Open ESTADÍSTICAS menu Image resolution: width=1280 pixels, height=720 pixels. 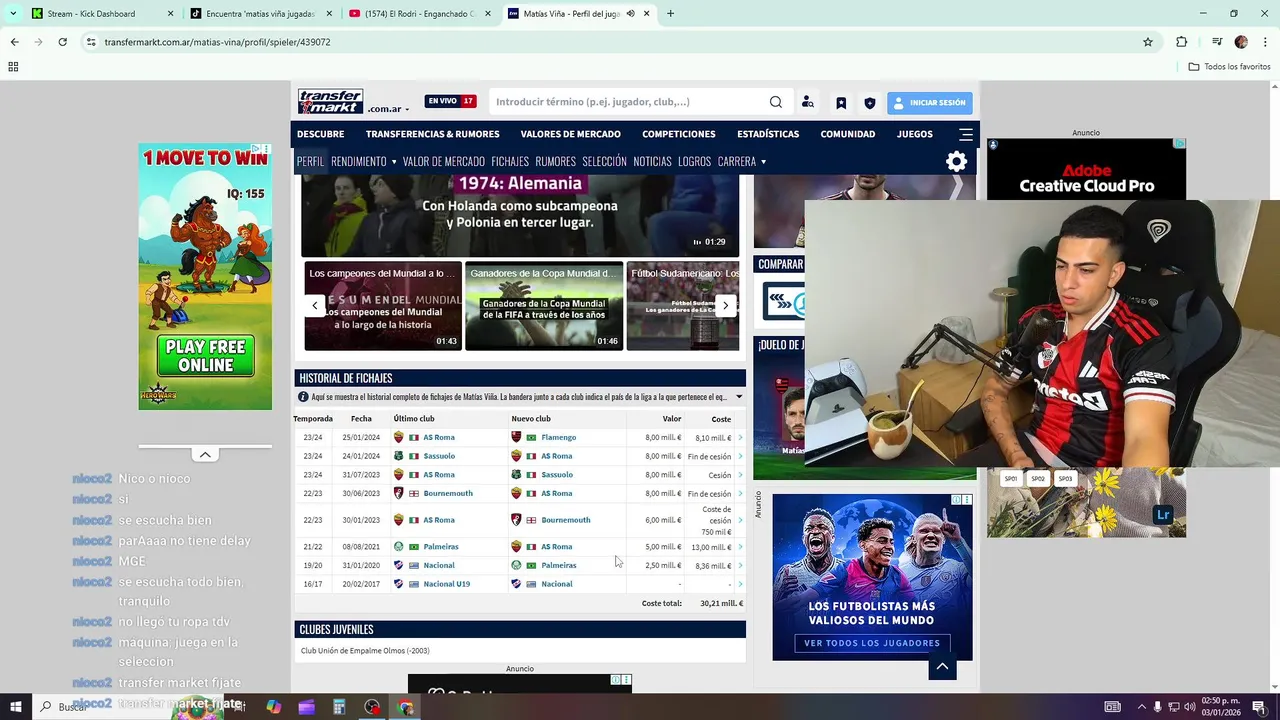768,134
